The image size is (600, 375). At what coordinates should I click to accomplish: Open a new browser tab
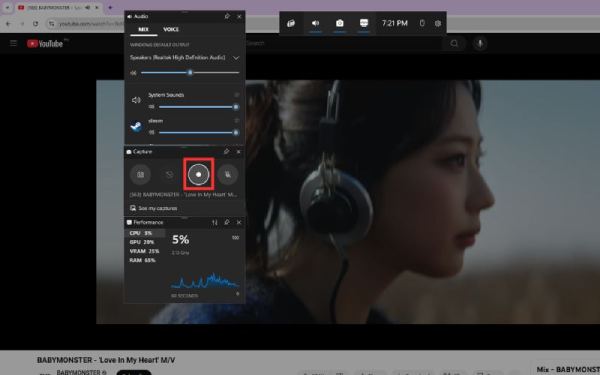click(110, 7)
